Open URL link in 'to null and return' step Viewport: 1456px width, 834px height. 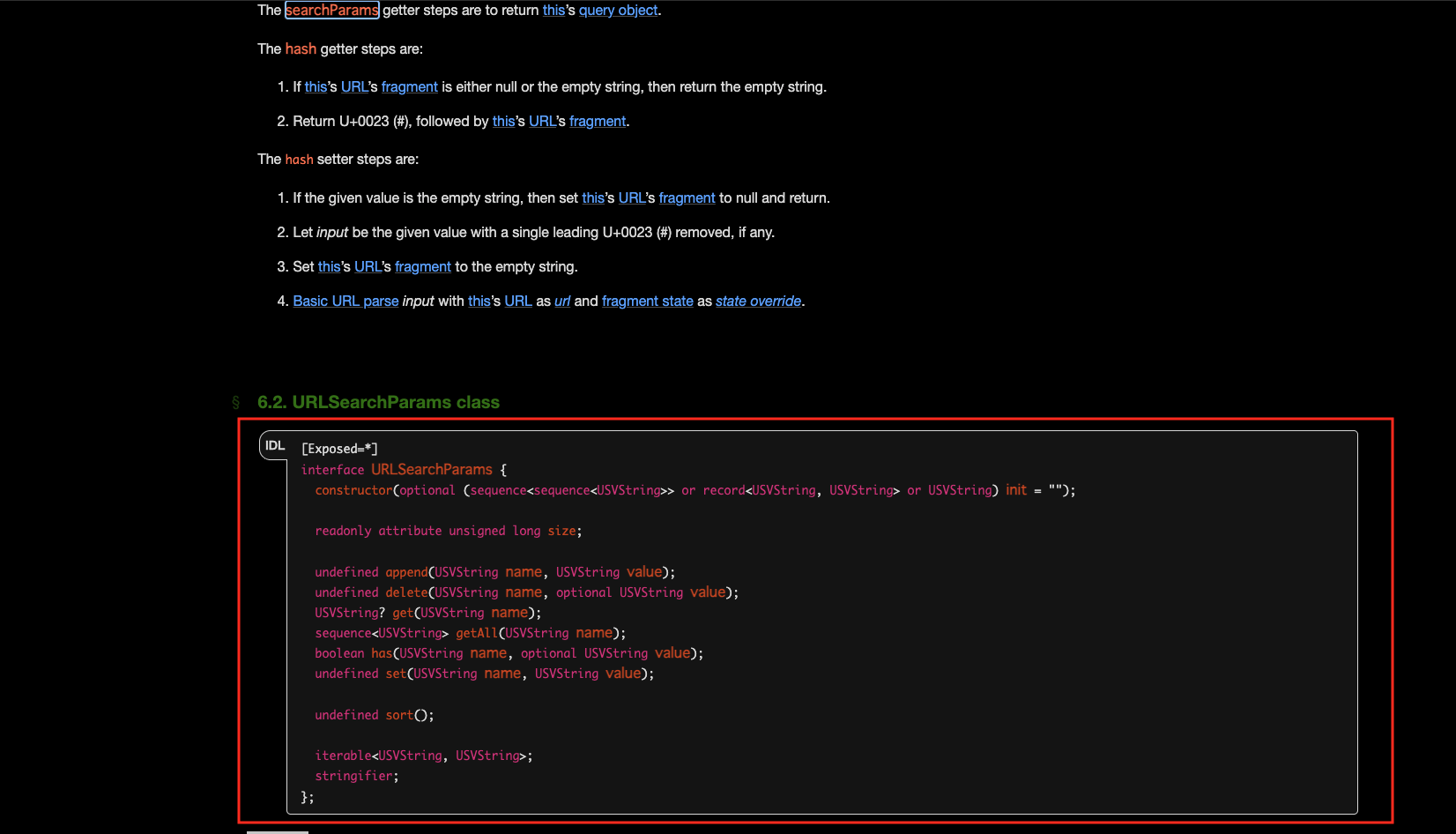[632, 197]
